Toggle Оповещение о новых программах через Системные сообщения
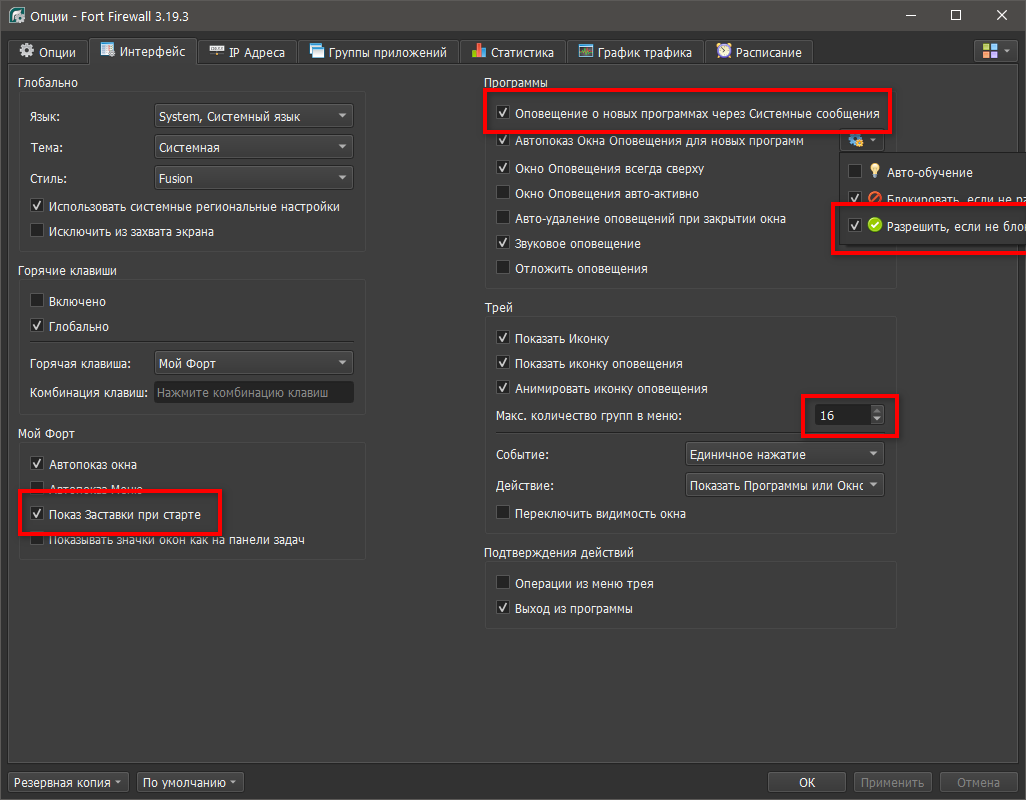 tap(688, 113)
